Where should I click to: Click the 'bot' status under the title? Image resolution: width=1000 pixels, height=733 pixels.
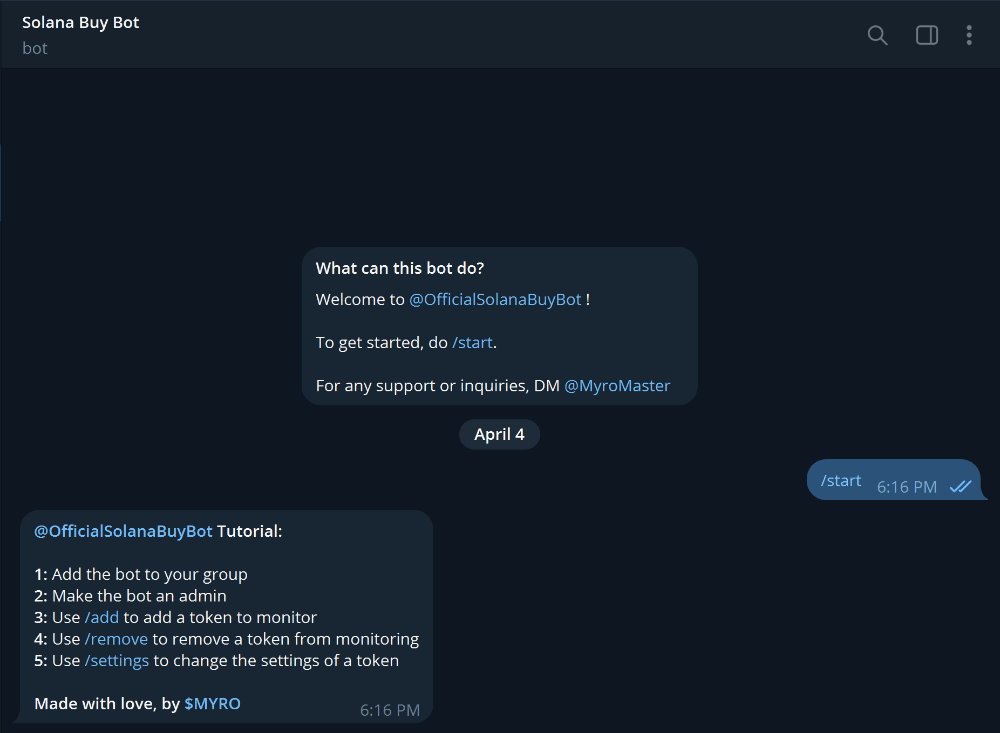click(x=34, y=48)
